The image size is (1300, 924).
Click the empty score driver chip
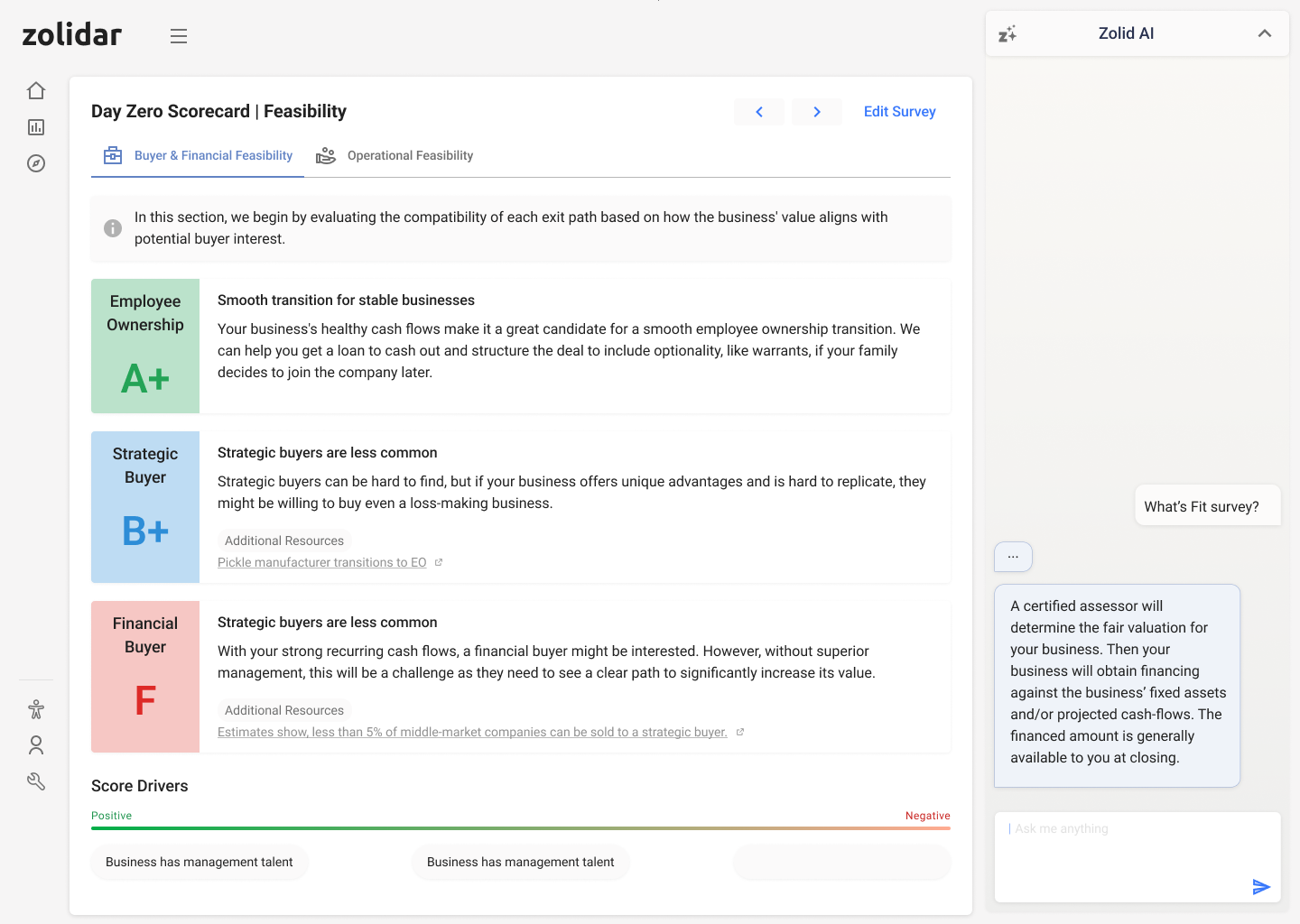842,863
